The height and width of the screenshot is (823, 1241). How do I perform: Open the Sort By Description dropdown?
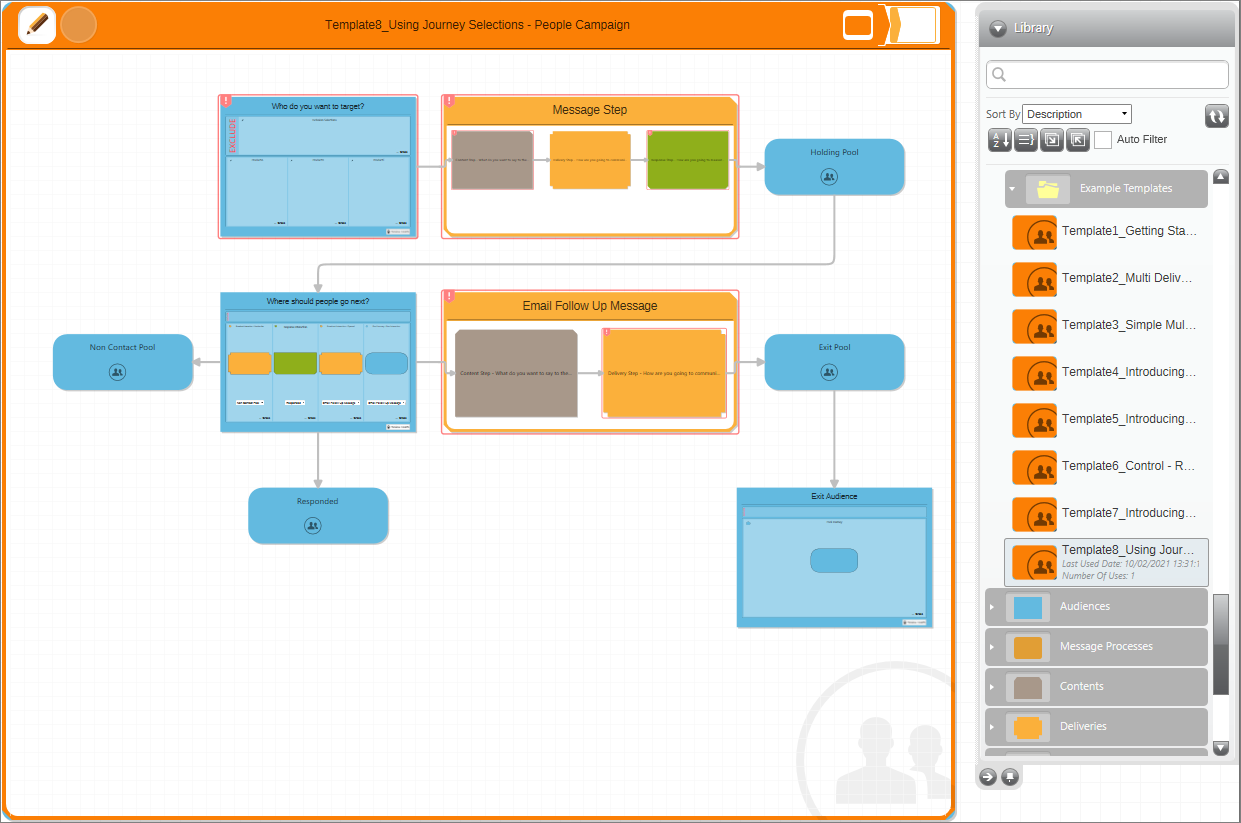coord(1077,114)
